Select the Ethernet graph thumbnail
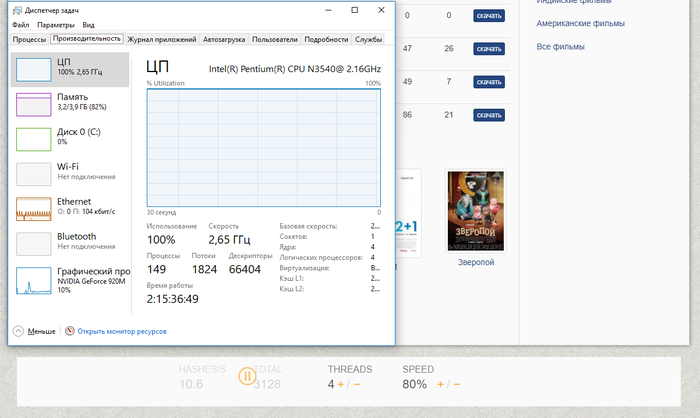The width and height of the screenshot is (700, 418). pyautogui.click(x=33, y=208)
